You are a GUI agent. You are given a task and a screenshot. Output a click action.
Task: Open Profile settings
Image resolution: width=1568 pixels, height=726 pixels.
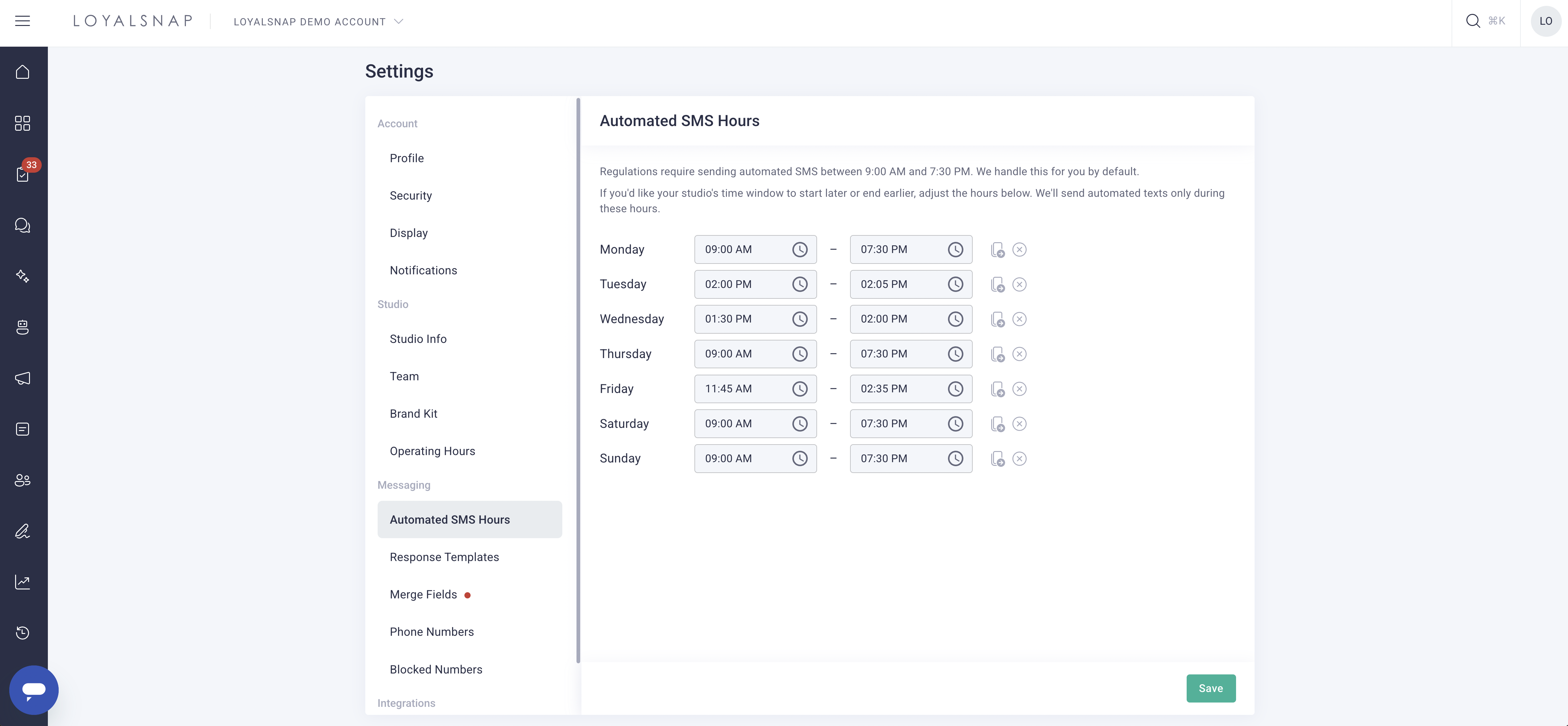coord(469,158)
